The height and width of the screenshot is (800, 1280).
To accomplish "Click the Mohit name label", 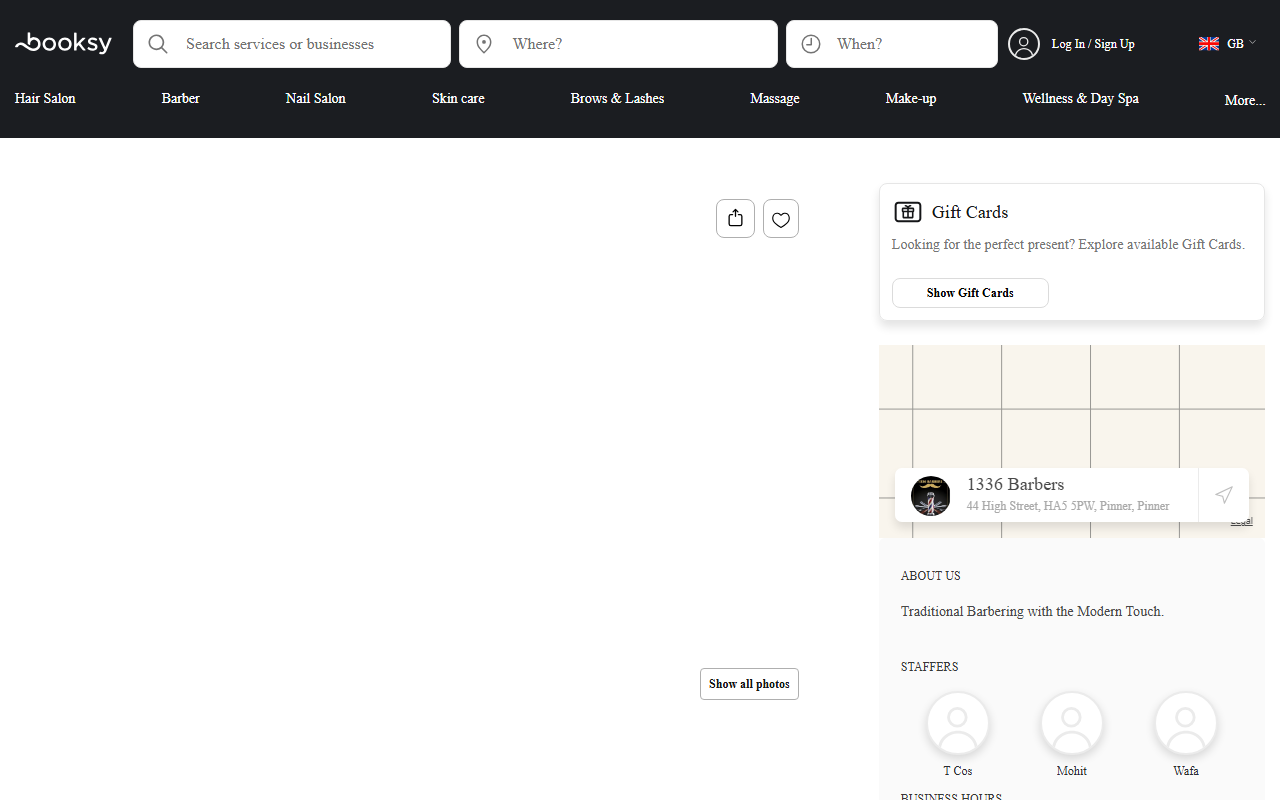I will pyautogui.click(x=1072, y=771).
